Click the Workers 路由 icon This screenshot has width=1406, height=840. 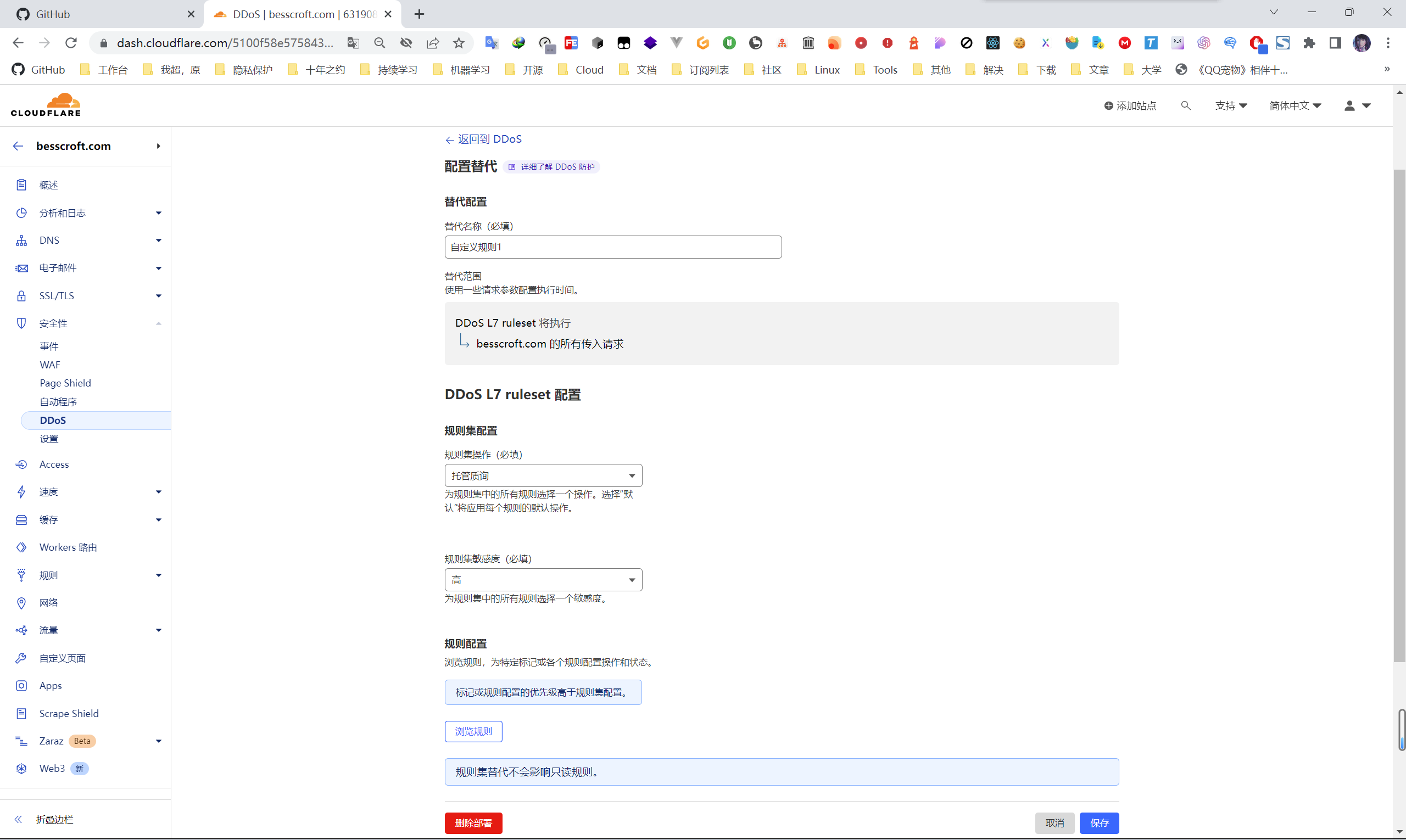(x=21, y=547)
